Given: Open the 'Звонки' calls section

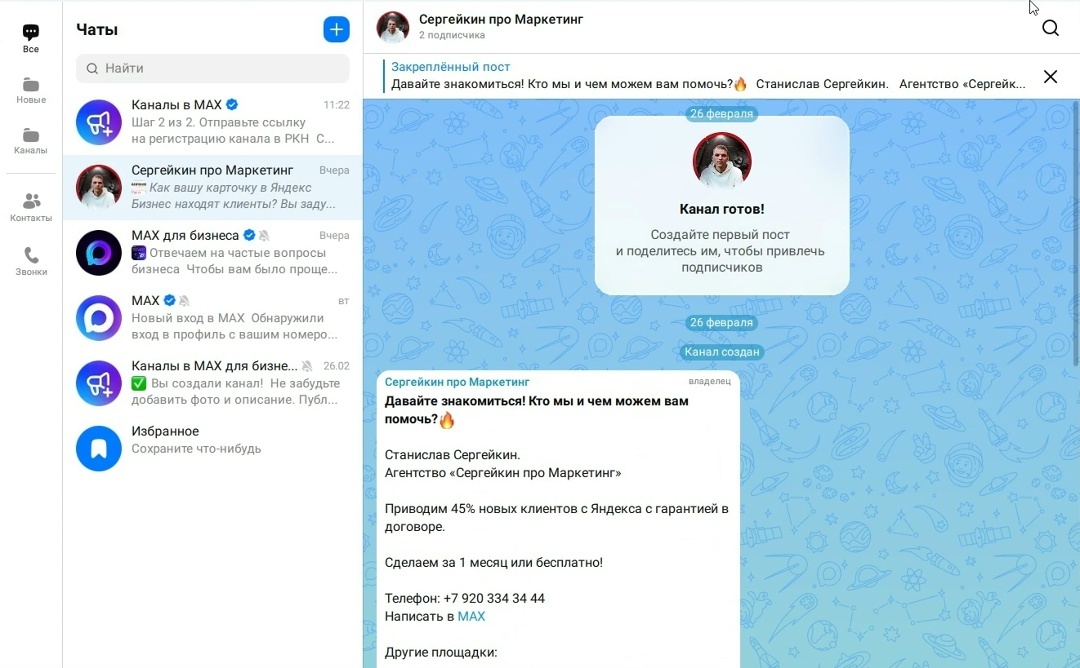Looking at the screenshot, I should click(x=30, y=262).
